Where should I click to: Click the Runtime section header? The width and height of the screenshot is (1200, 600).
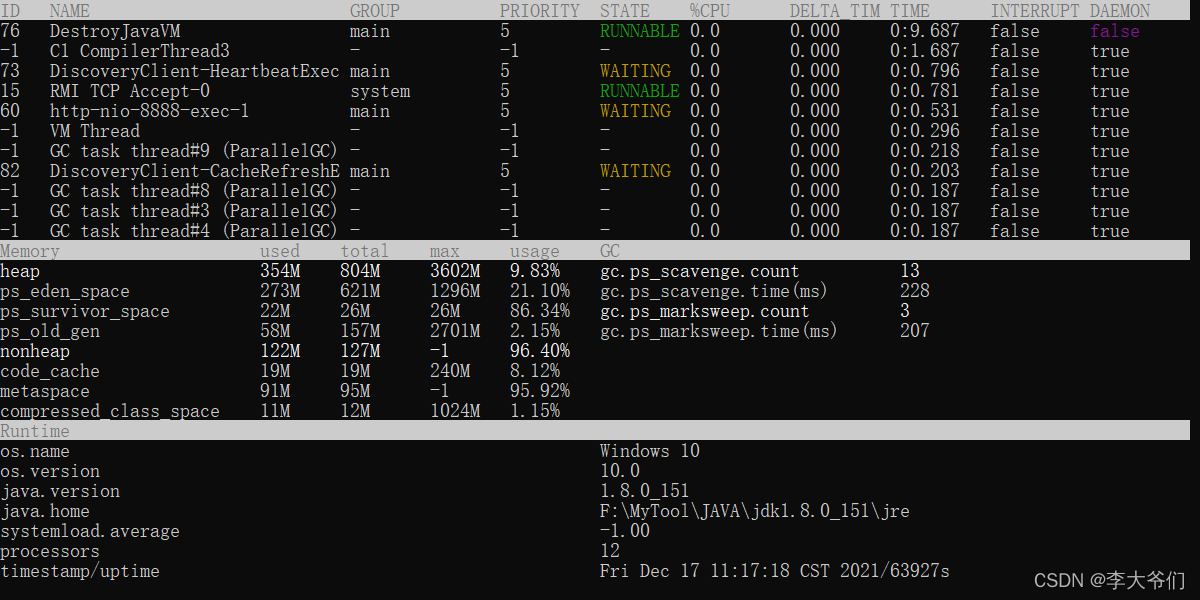pos(34,430)
